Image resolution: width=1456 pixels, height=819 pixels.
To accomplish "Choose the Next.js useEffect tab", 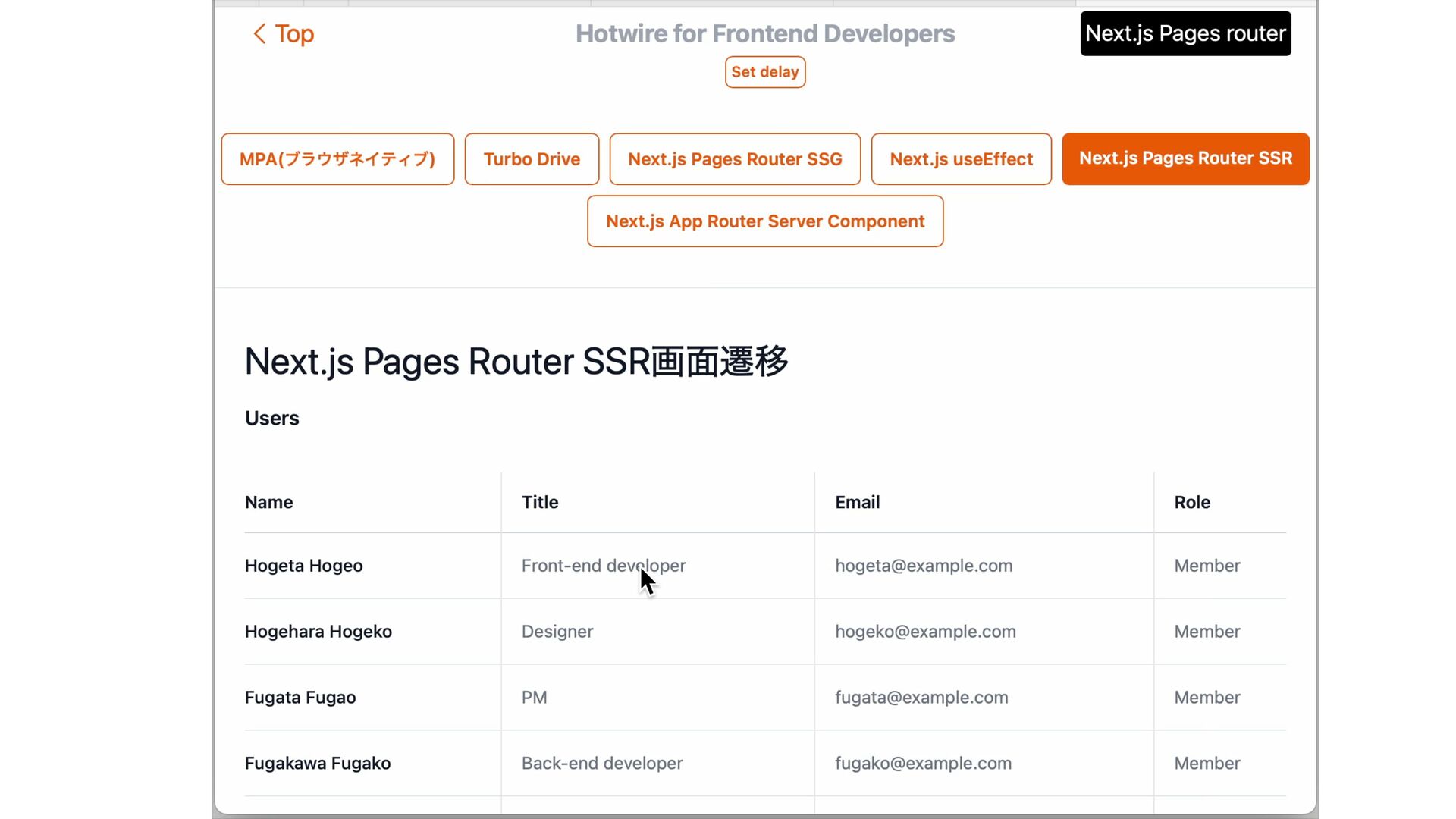I will click(961, 159).
